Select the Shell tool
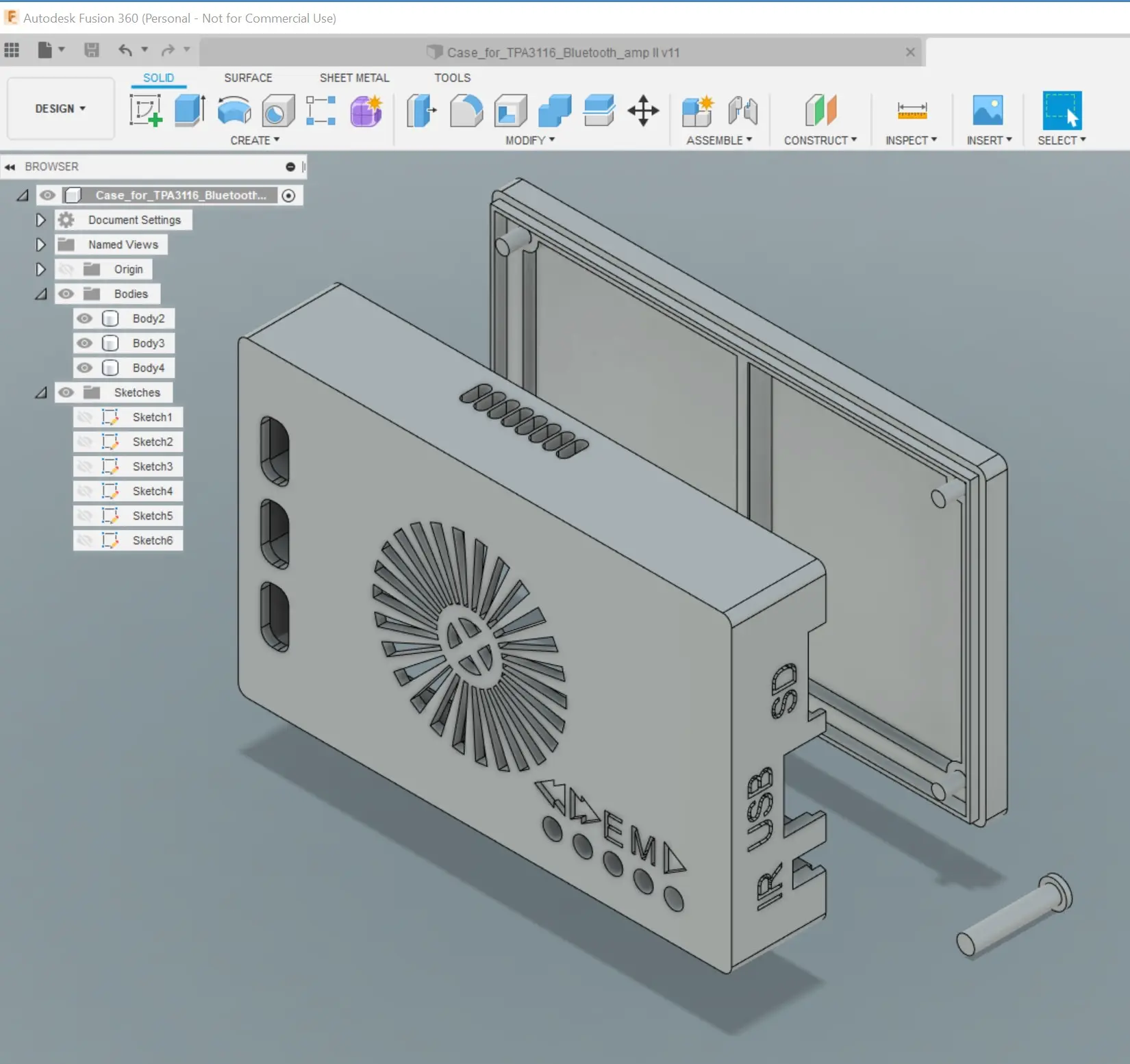This screenshot has height=1064, width=1130. coord(511,110)
